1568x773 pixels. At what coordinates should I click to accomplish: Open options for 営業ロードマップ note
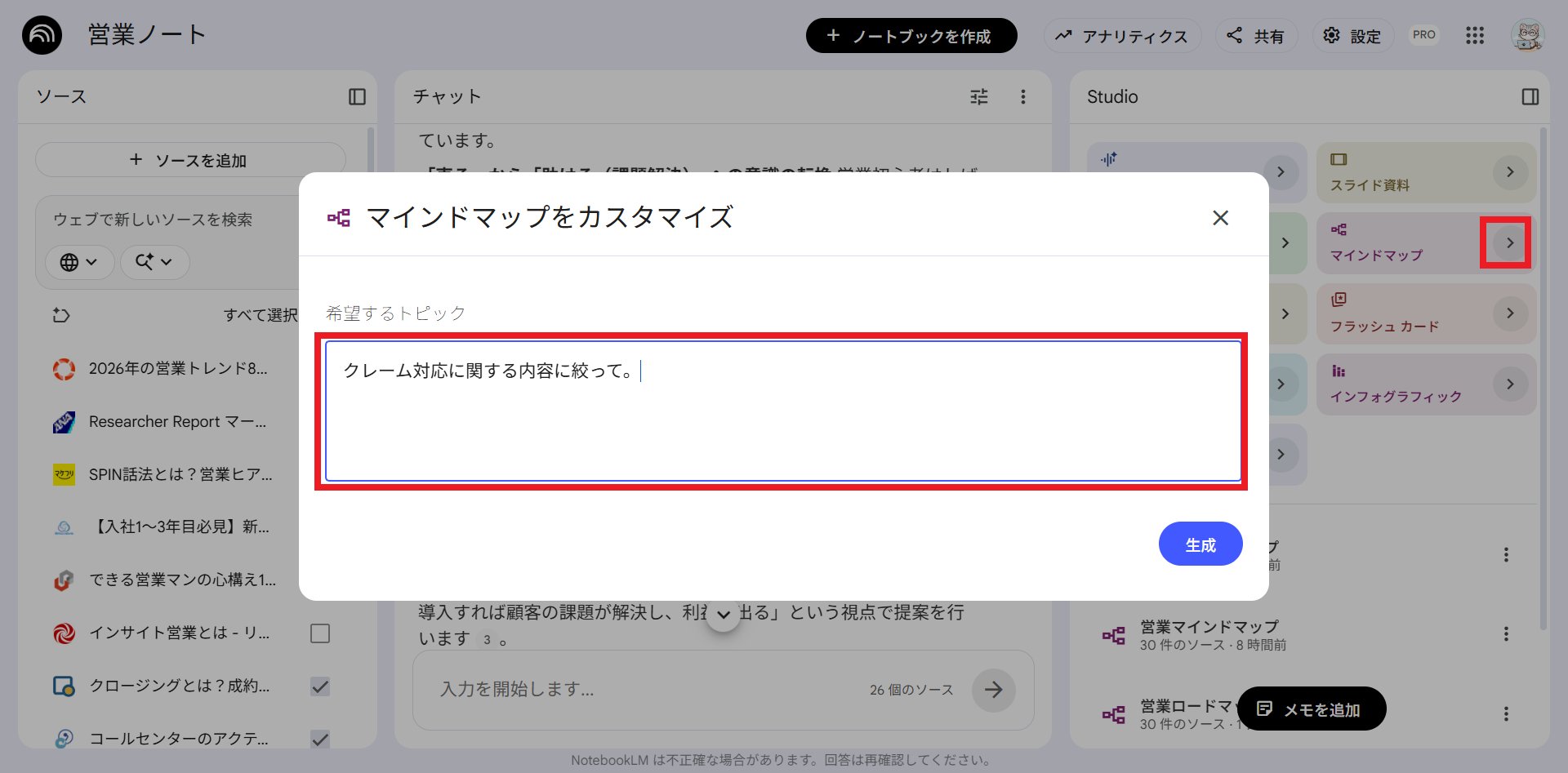click(x=1506, y=714)
